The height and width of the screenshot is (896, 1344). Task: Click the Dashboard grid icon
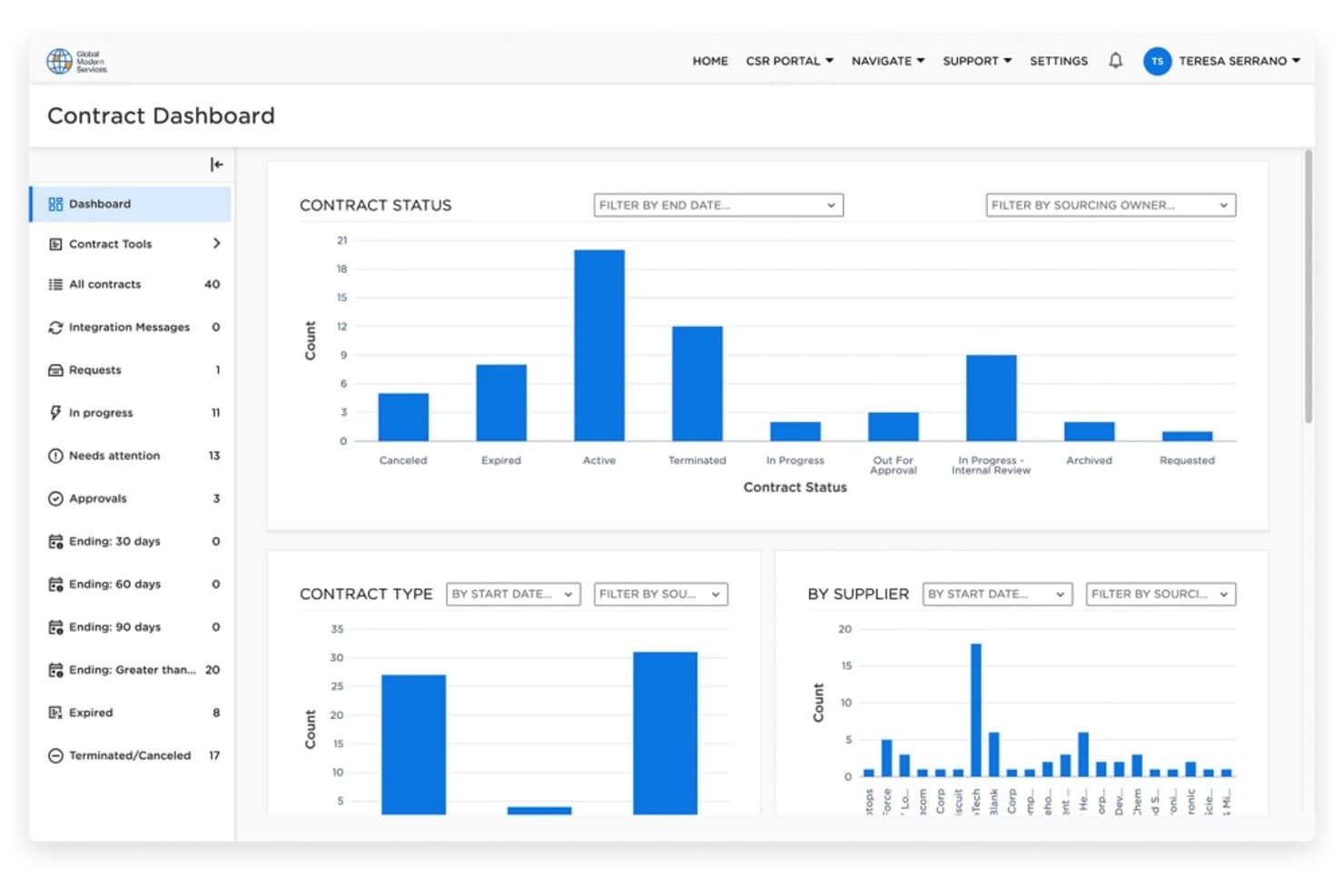coord(55,204)
